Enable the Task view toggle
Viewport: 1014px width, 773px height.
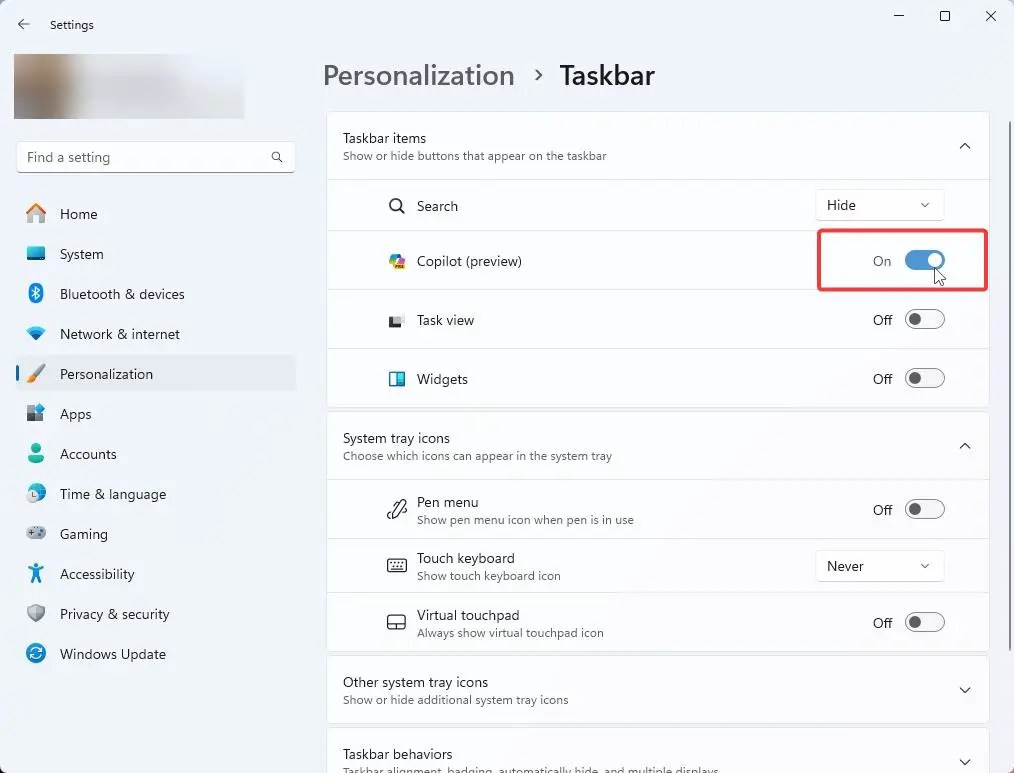[x=924, y=320]
